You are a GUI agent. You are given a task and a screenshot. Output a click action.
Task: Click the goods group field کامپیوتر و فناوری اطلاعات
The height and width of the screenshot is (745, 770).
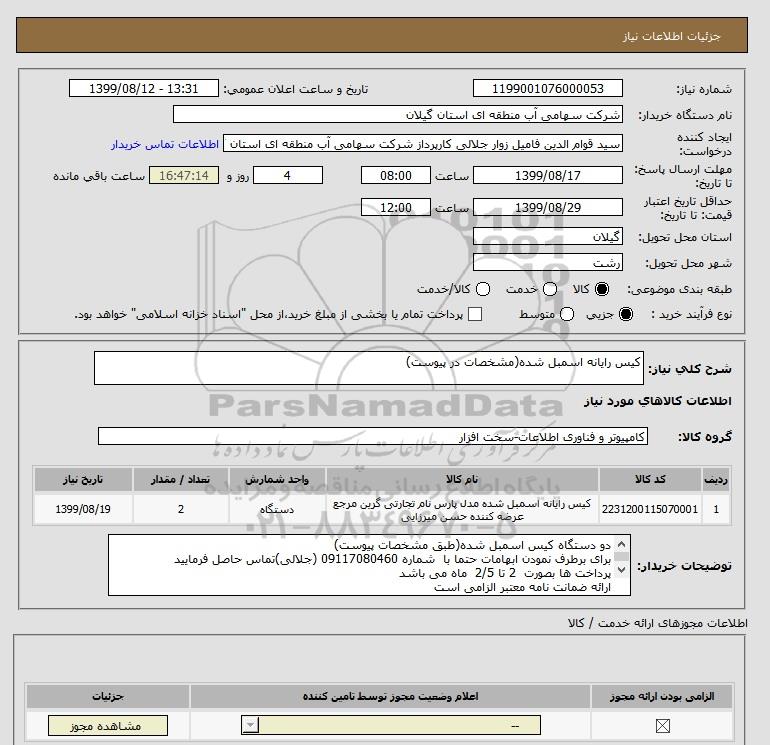[x=373, y=436]
